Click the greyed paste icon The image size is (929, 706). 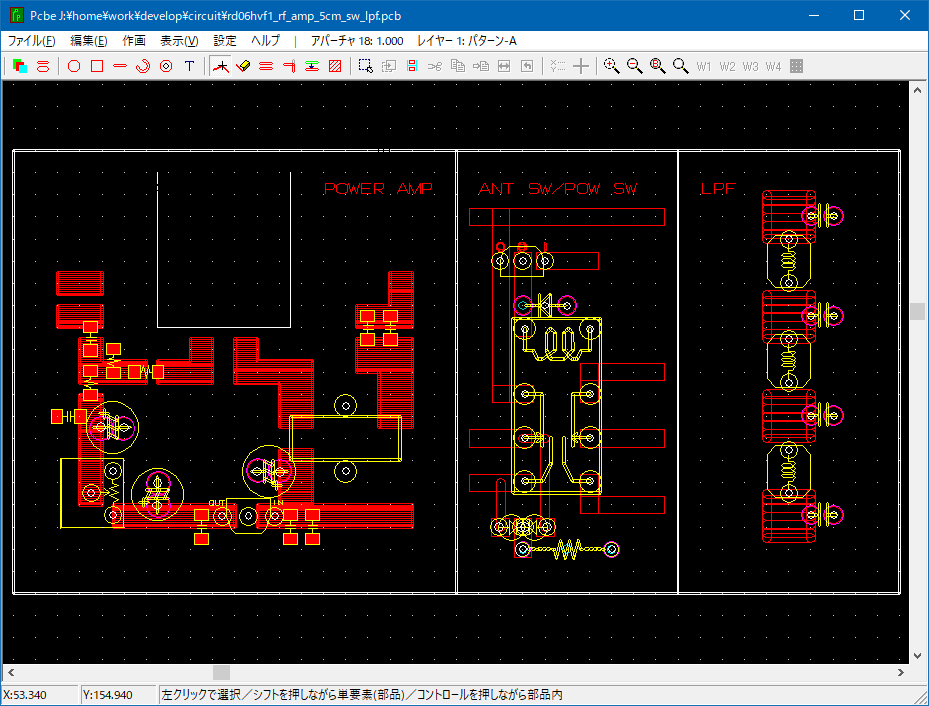tap(481, 66)
